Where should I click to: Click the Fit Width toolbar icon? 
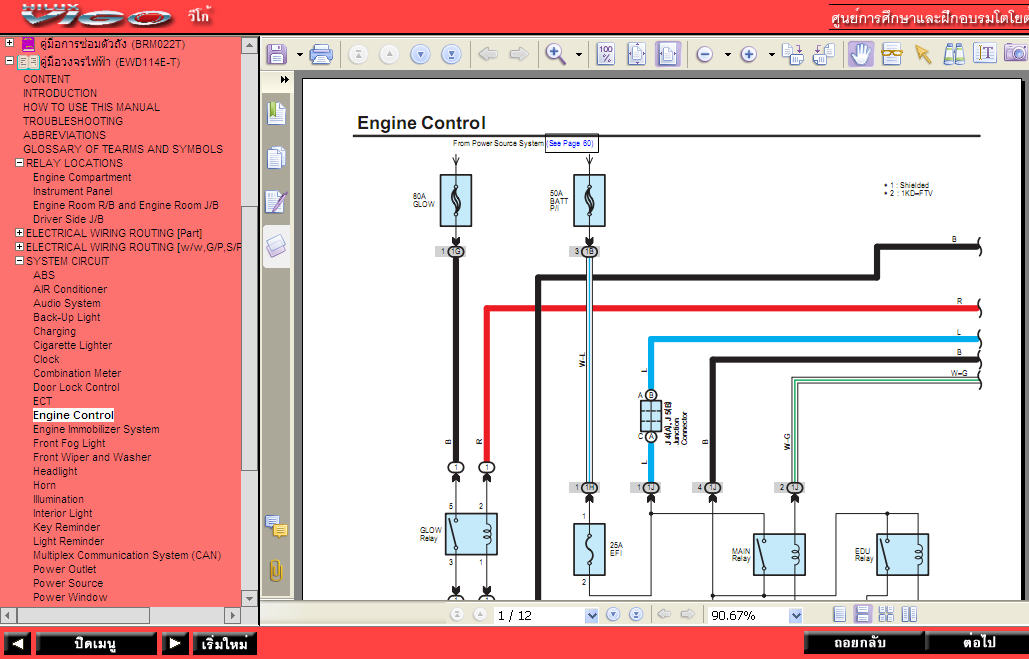[x=667, y=54]
